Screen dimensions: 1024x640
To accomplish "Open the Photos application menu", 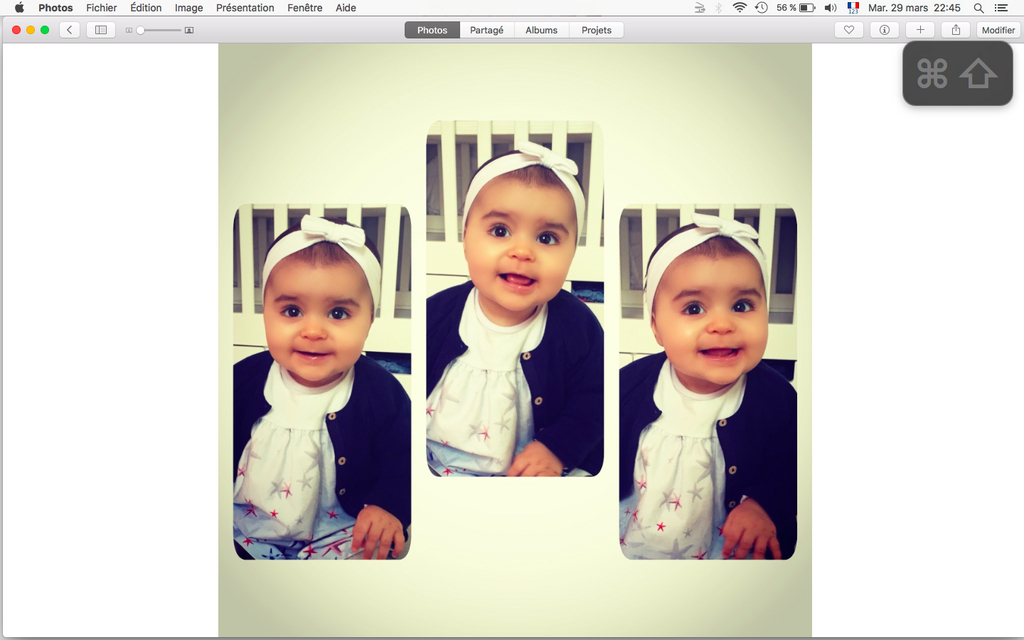I will [56, 8].
